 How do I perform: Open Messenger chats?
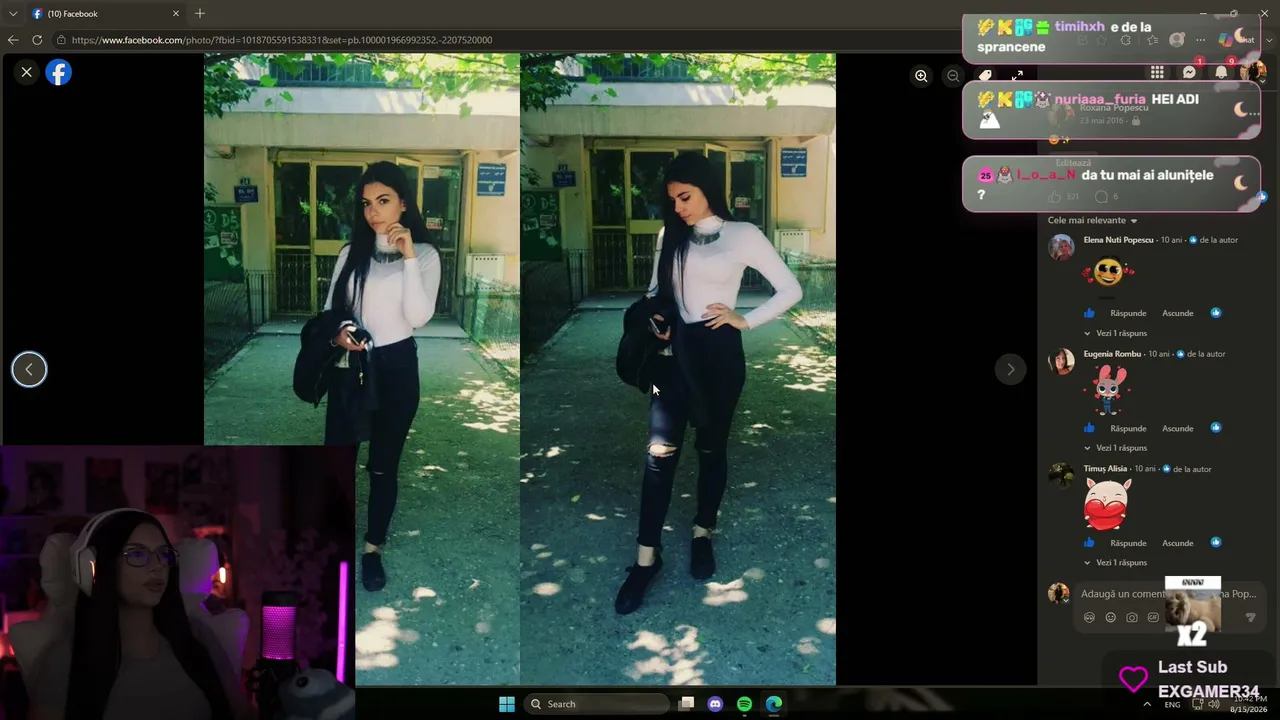(1189, 72)
